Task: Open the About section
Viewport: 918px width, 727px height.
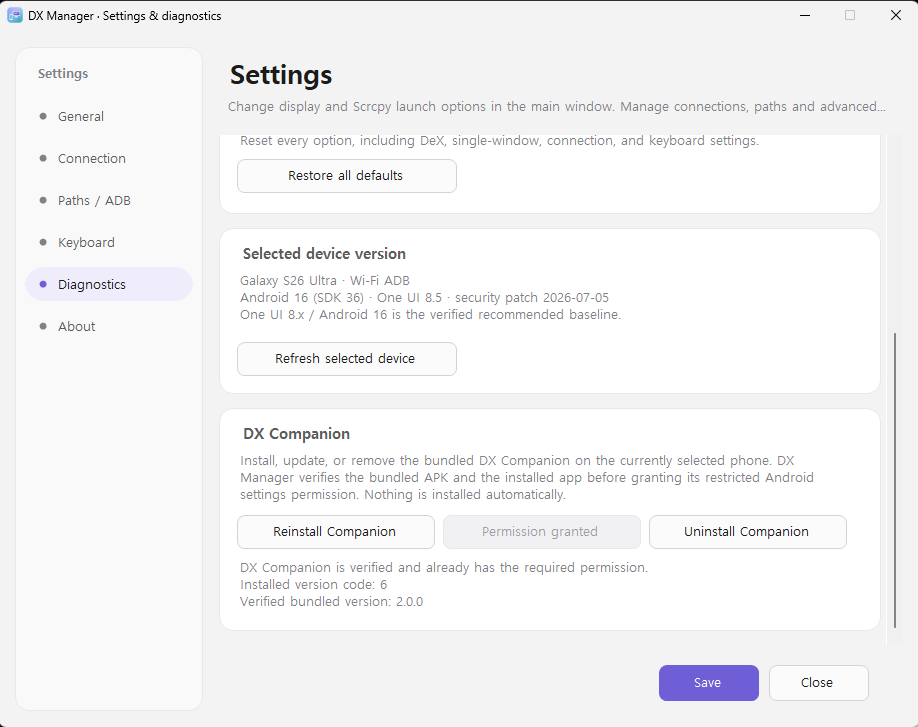Action: tap(109, 327)
